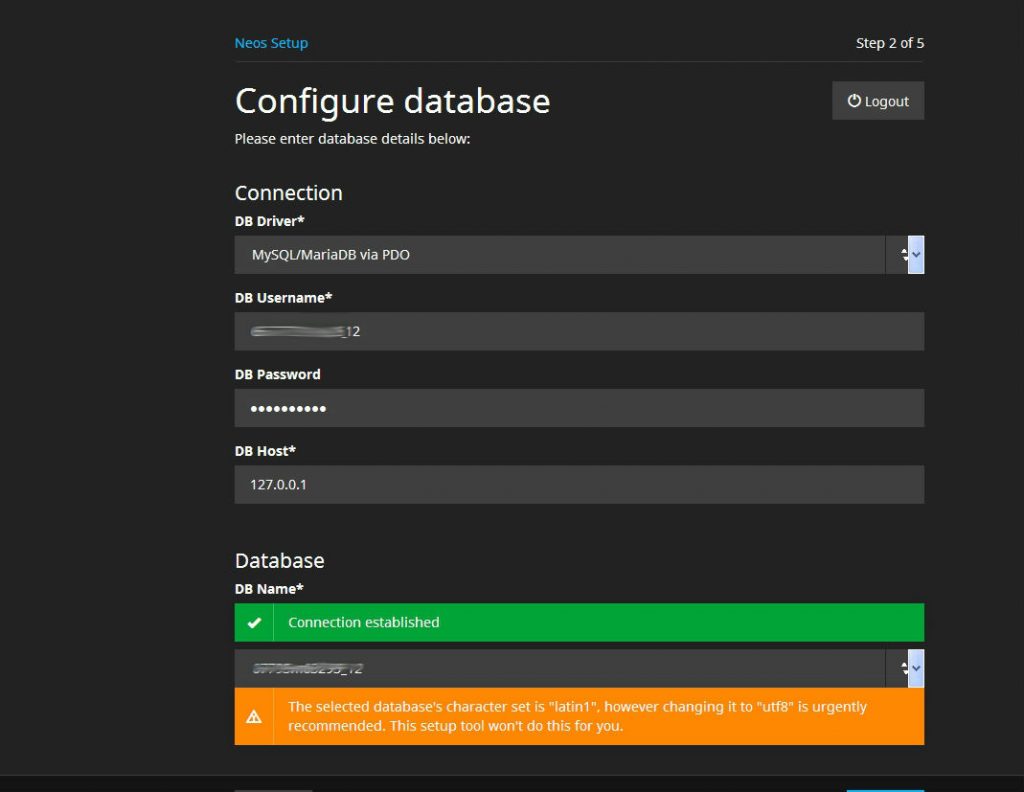This screenshot has width=1024, height=792.
Task: Click the Connection established status banner
Action: click(x=578, y=622)
